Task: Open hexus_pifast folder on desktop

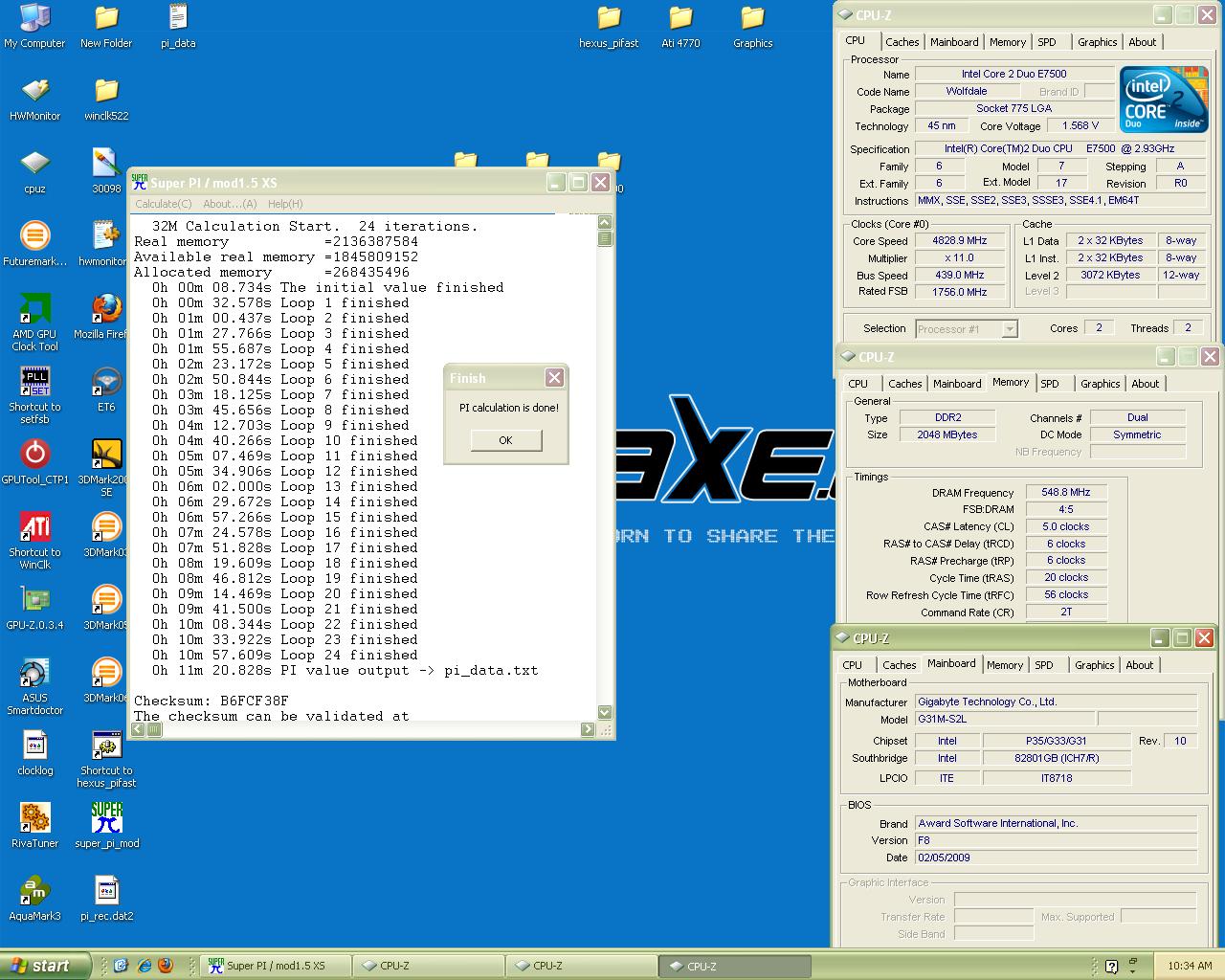Action: click(609, 26)
